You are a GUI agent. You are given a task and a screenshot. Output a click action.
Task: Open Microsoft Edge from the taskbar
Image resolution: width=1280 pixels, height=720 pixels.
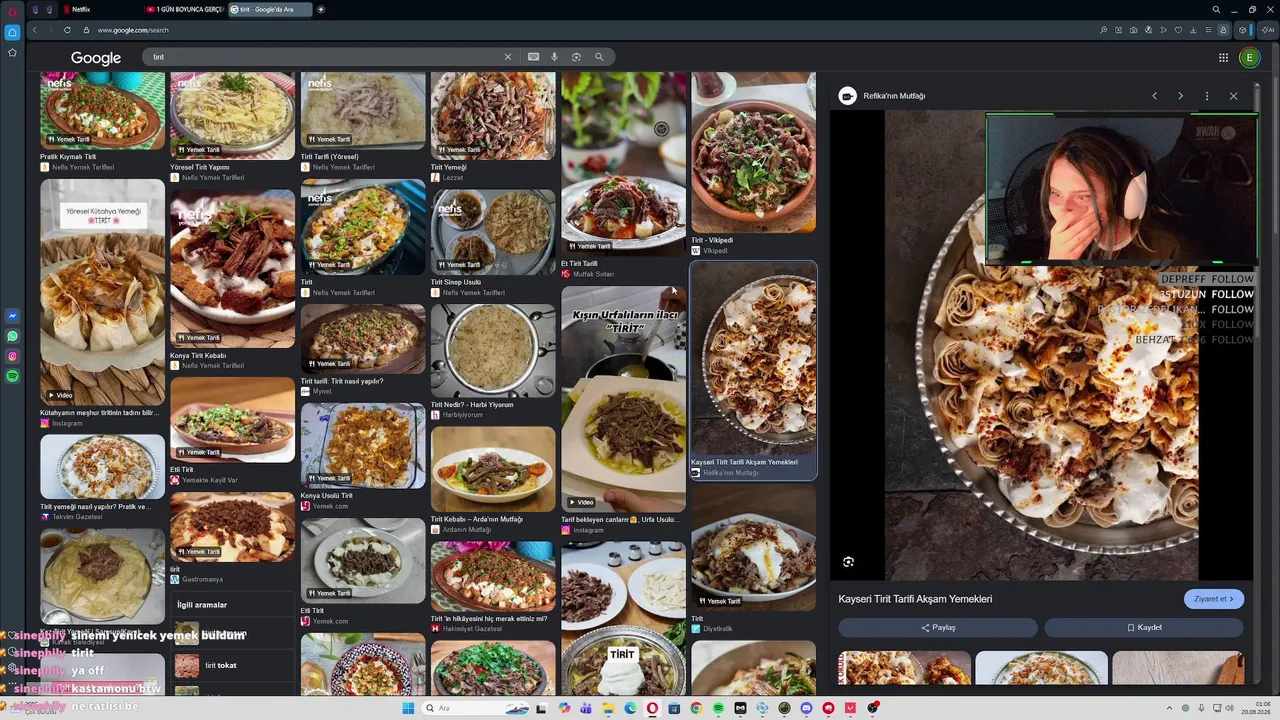tap(630, 708)
